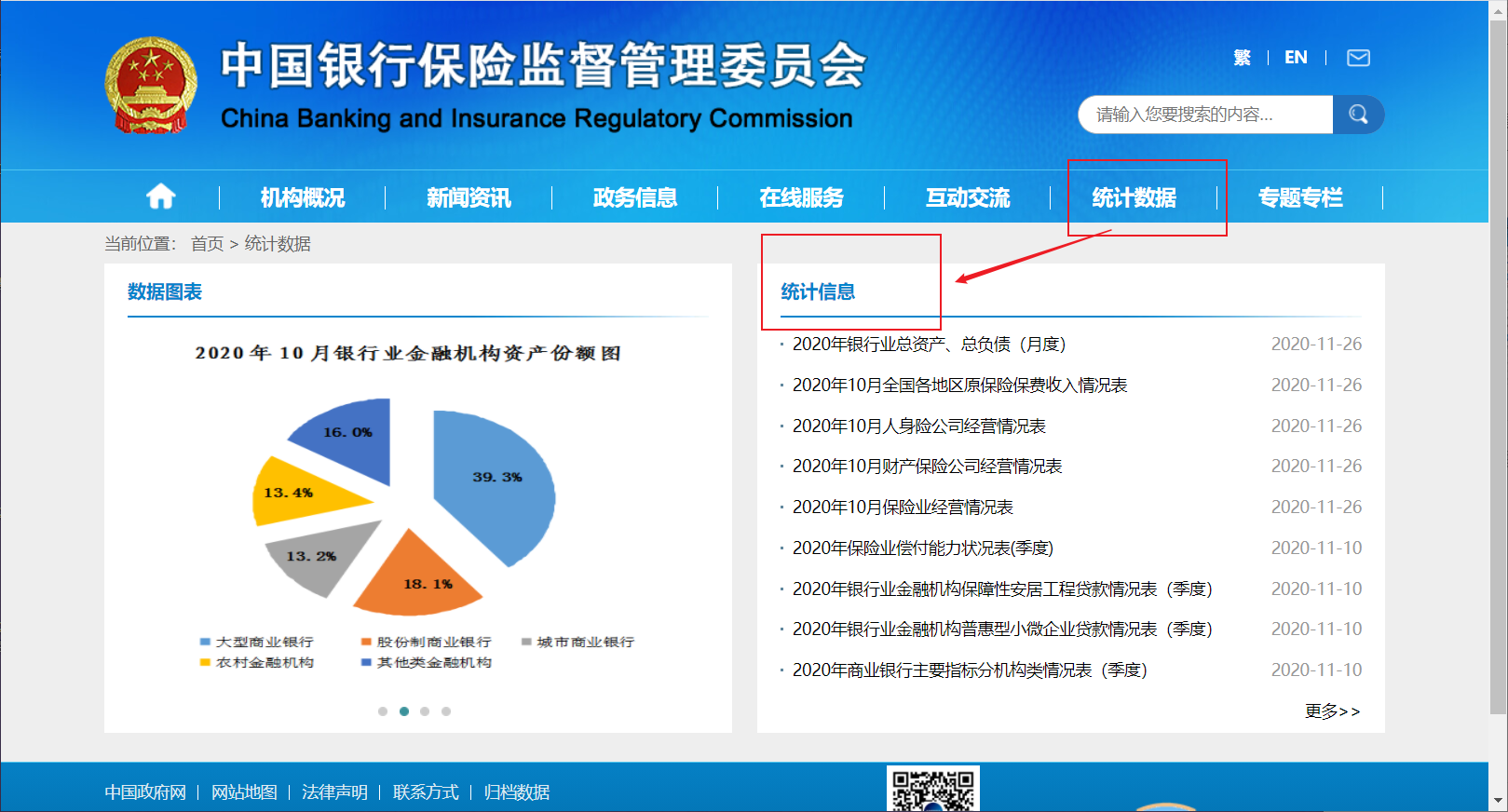This screenshot has width=1508, height=812.
Task: Click 统计数据 in the breadcrumb
Action: (278, 244)
